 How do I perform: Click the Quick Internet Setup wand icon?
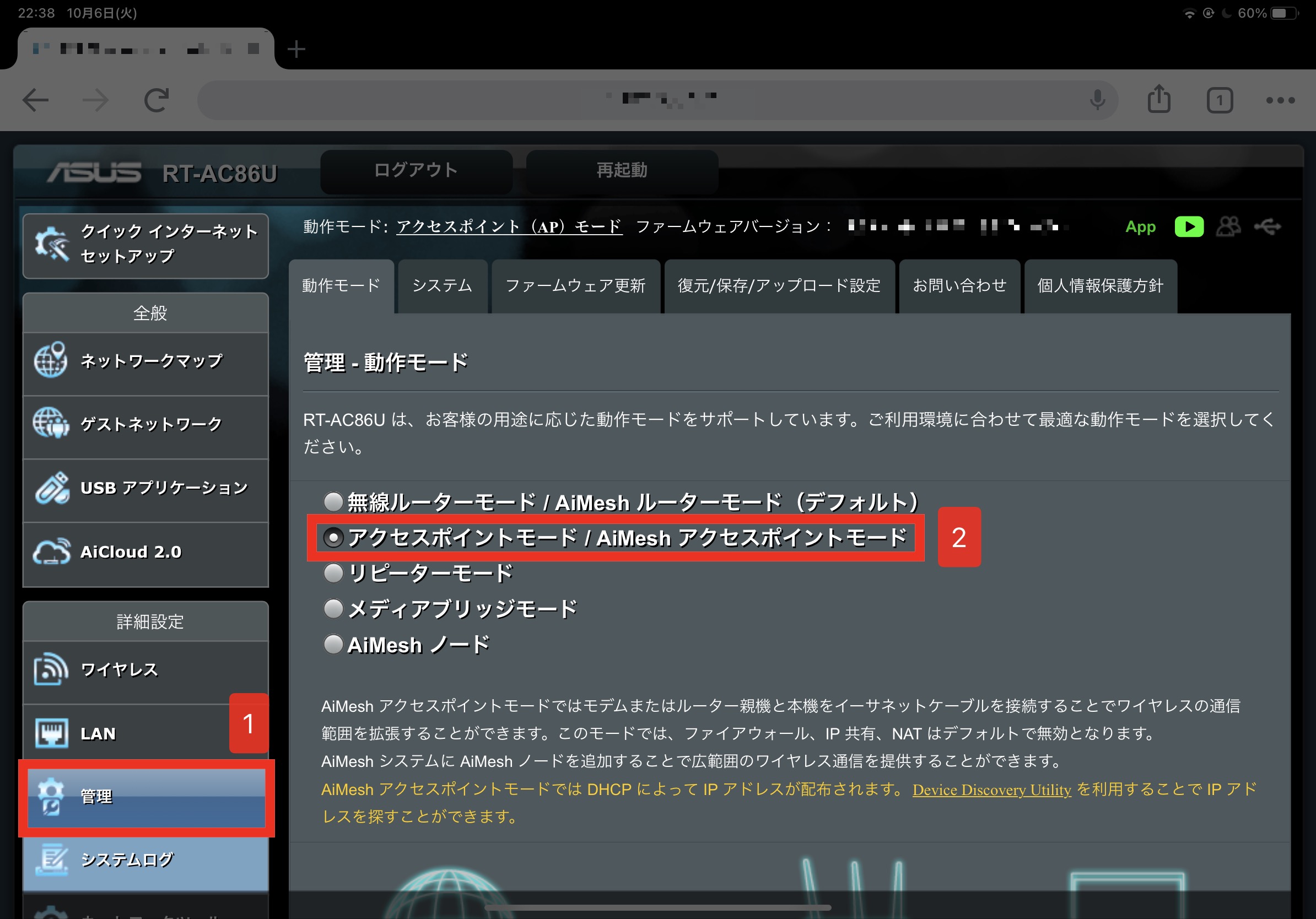click(x=52, y=244)
